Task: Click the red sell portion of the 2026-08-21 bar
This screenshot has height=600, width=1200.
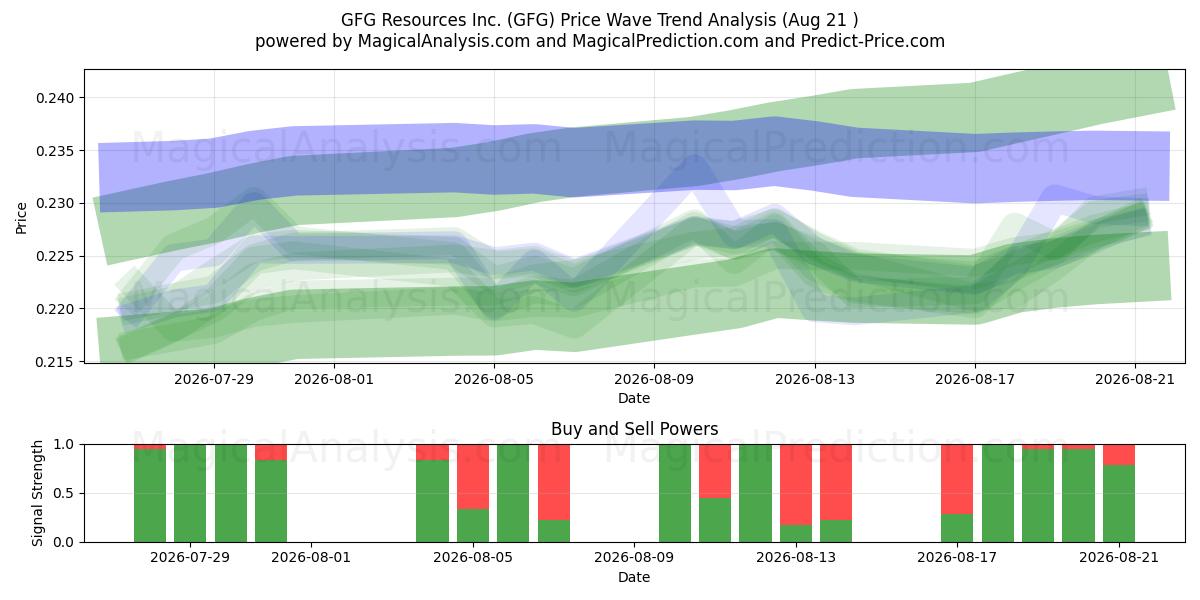Action: point(1119,455)
